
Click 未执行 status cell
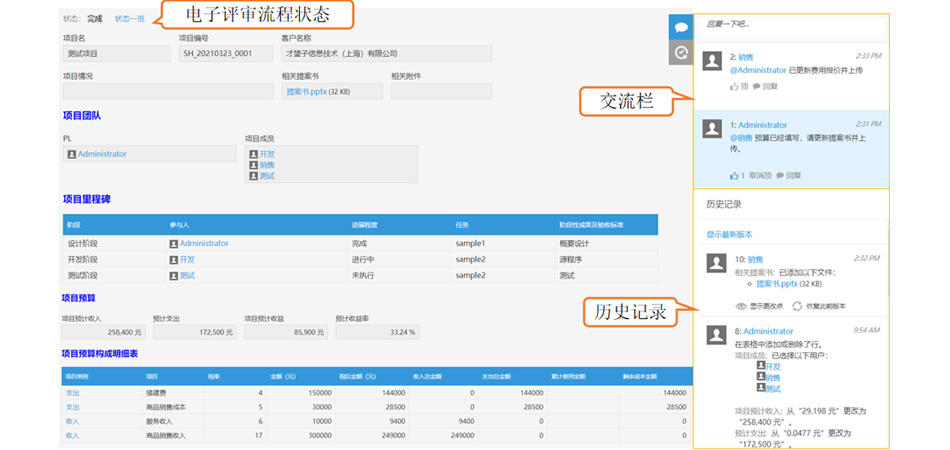[362, 276]
